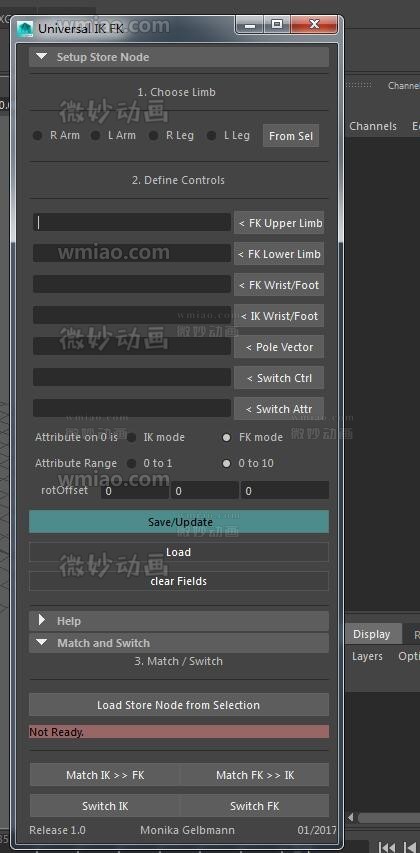Screen dimensions: 420x853
Task: Click the Save/Update button
Action: tap(179, 522)
